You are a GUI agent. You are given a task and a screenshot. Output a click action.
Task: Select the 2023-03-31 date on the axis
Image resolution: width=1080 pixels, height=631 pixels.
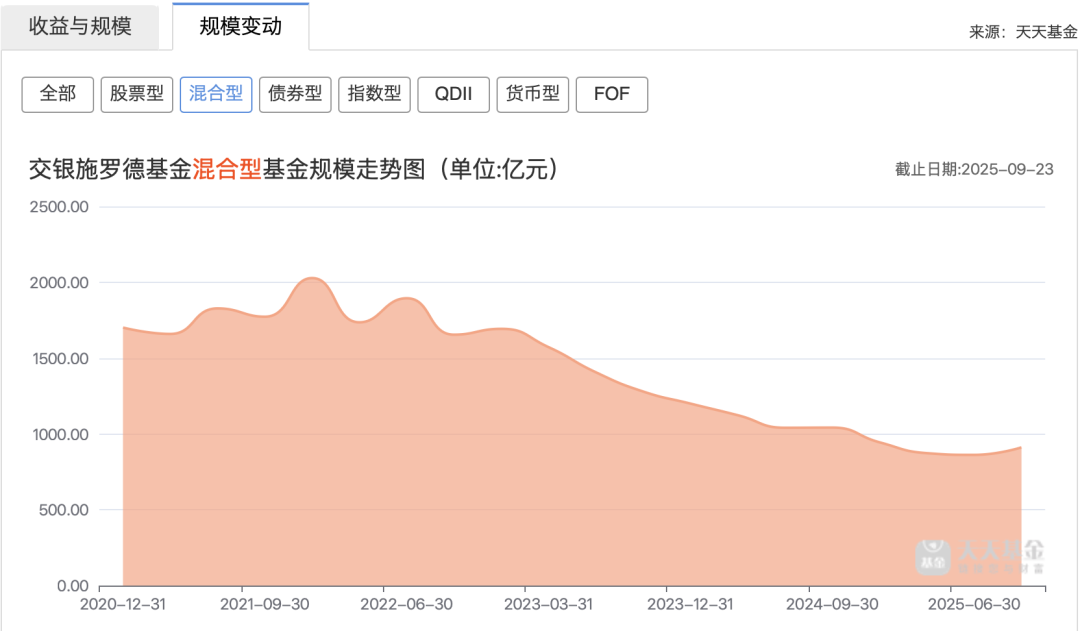tap(547, 605)
